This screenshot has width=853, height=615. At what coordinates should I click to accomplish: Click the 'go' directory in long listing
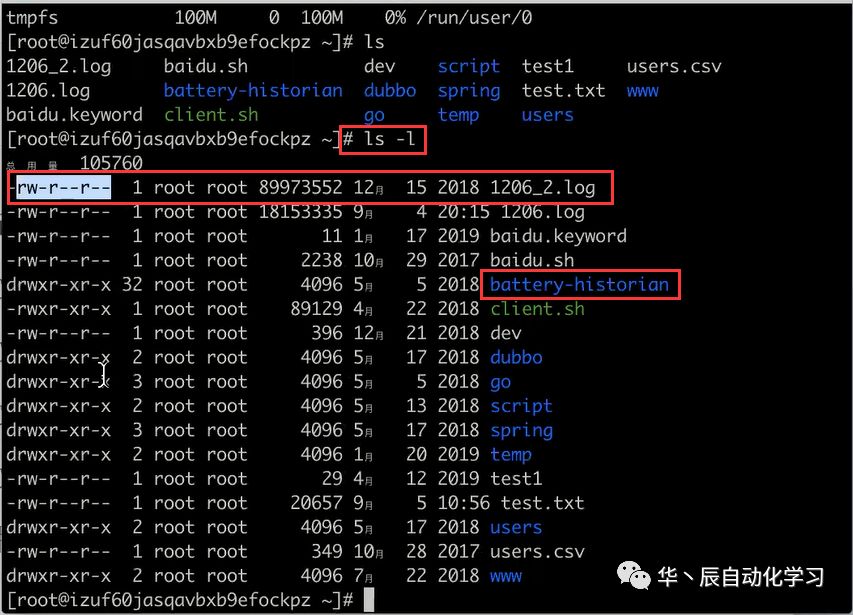(x=500, y=382)
